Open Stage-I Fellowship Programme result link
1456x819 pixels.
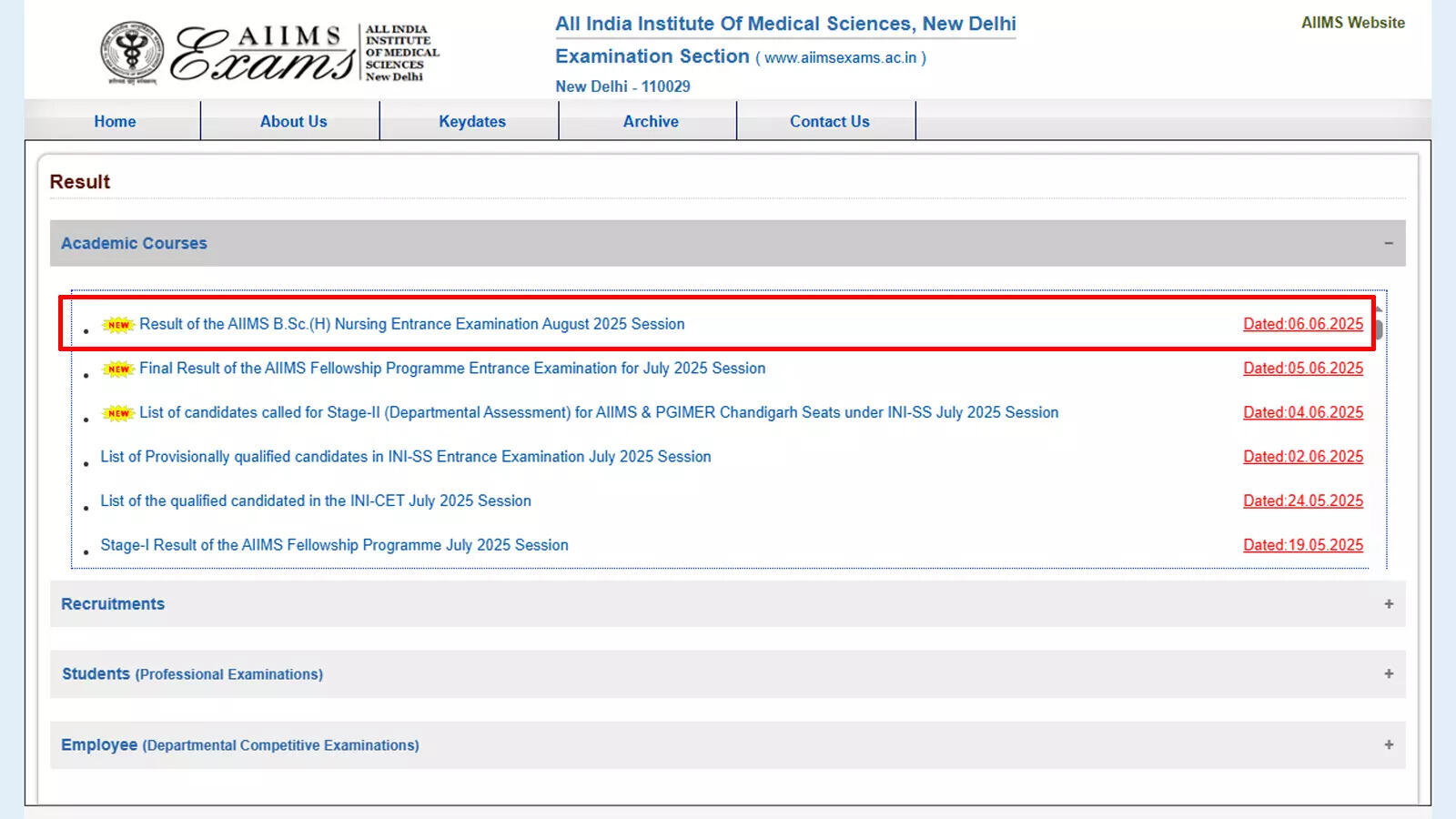click(333, 545)
